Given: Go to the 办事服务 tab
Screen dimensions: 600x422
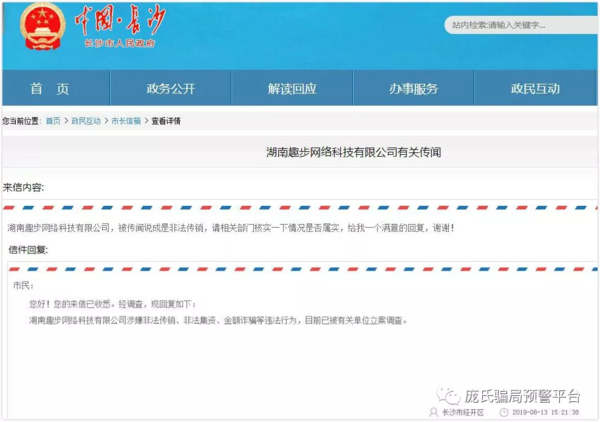Looking at the screenshot, I should [413, 89].
